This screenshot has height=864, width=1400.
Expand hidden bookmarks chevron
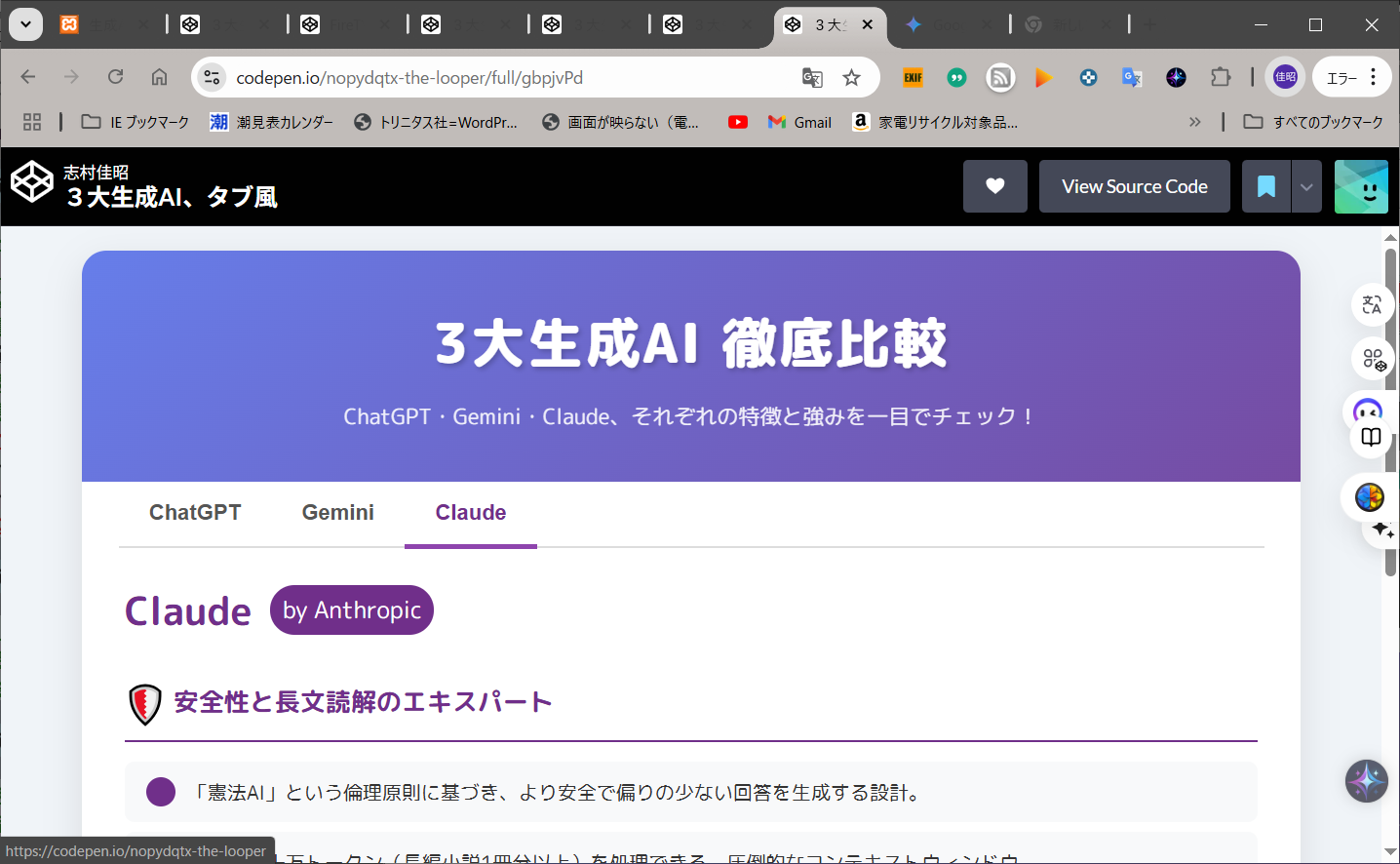[x=1195, y=122]
